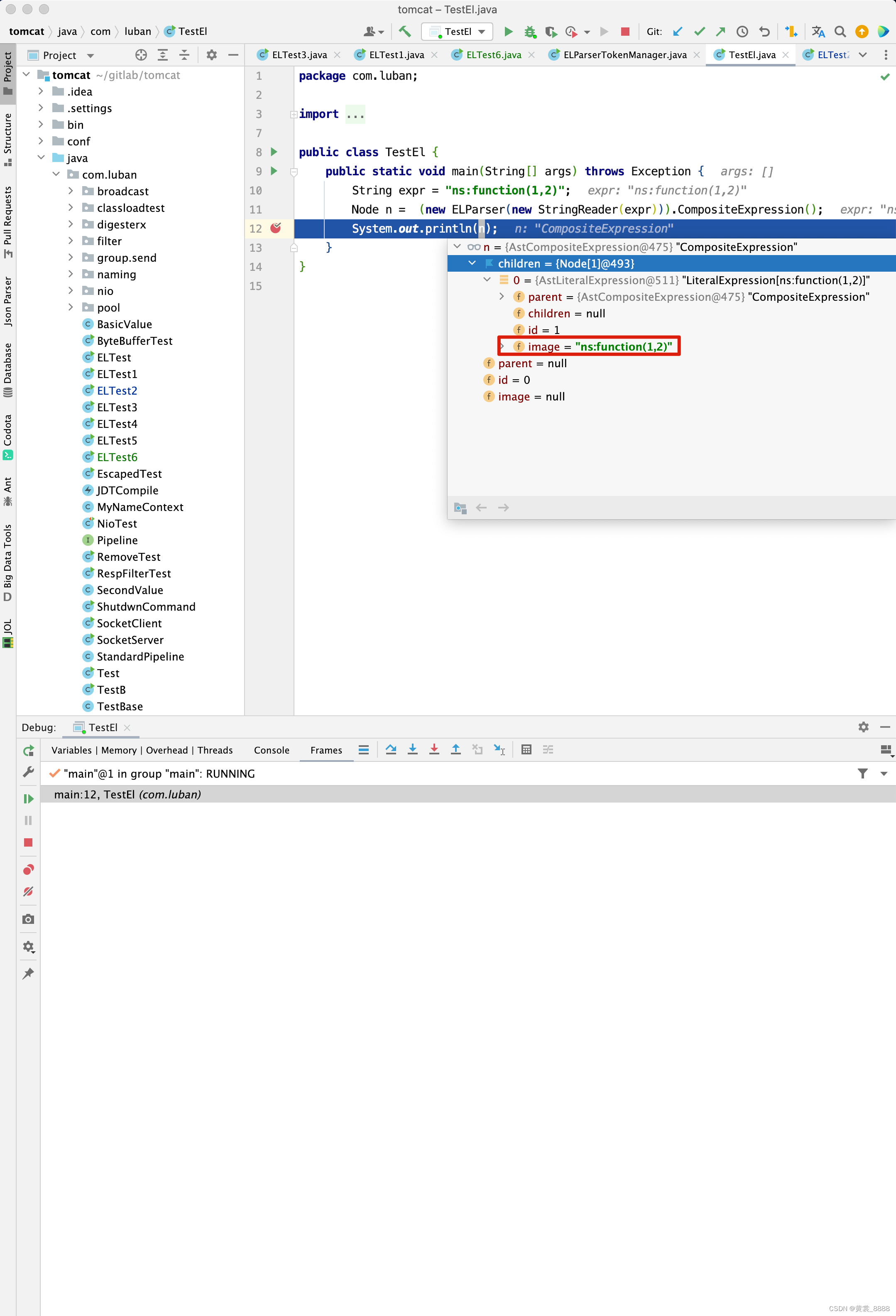Image resolution: width=896 pixels, height=1316 pixels.
Task: Collapse the tomcat root folder
Action: coord(26,75)
